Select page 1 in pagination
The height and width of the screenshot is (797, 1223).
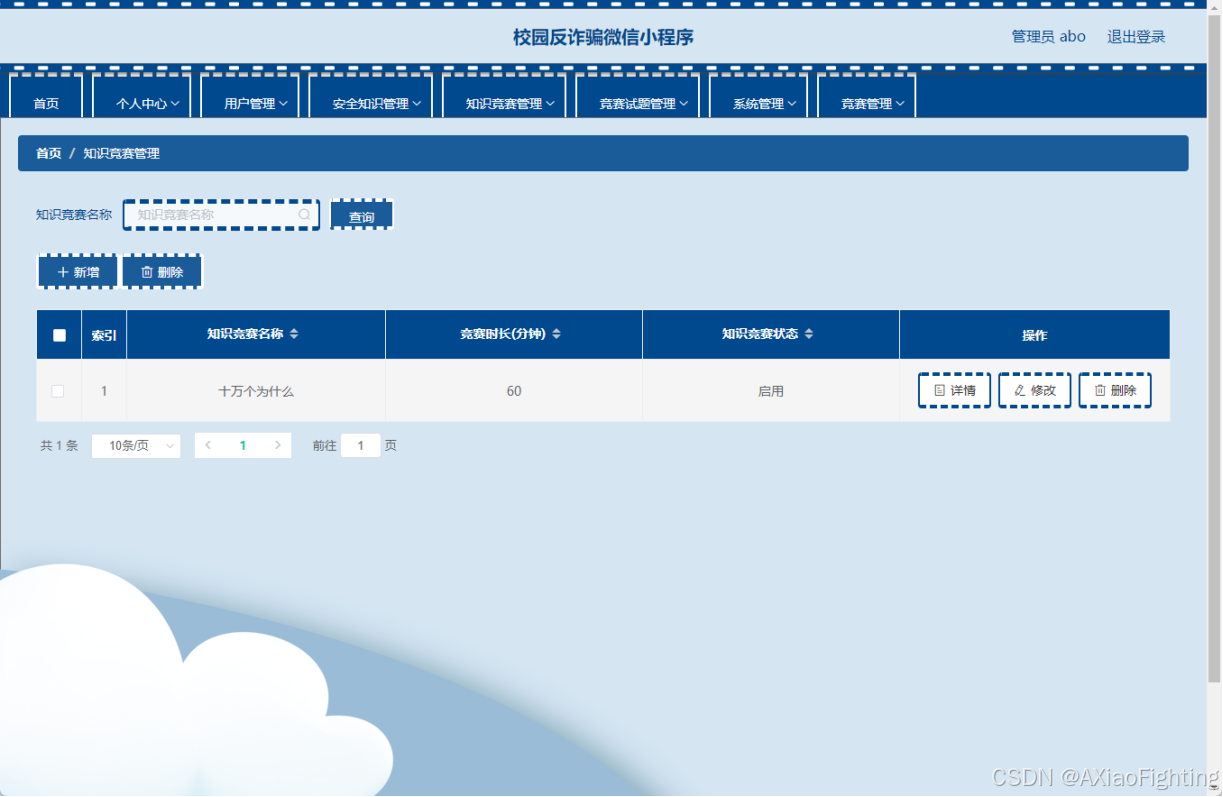pos(243,446)
